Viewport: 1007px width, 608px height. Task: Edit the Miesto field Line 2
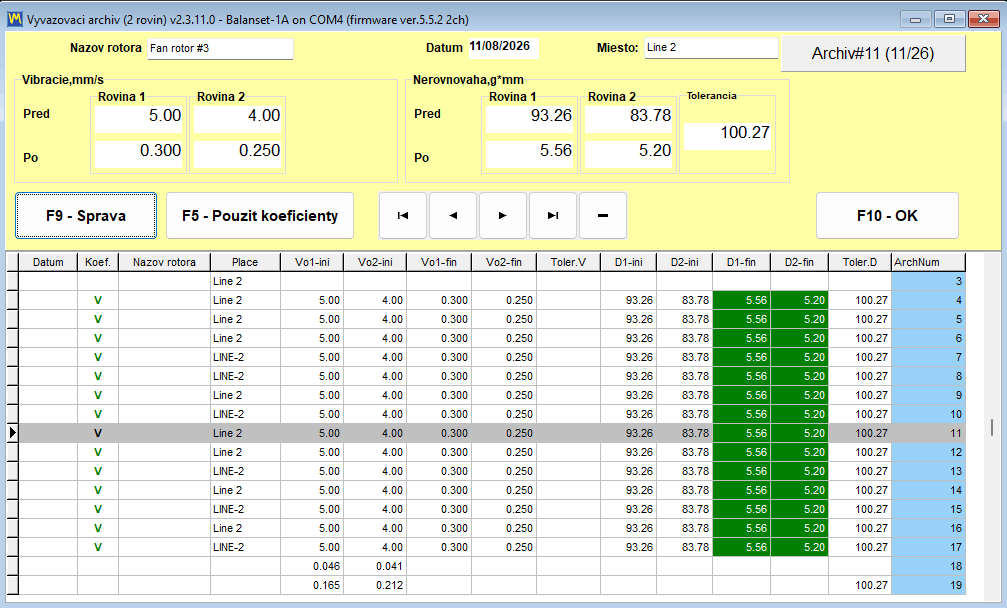711,48
